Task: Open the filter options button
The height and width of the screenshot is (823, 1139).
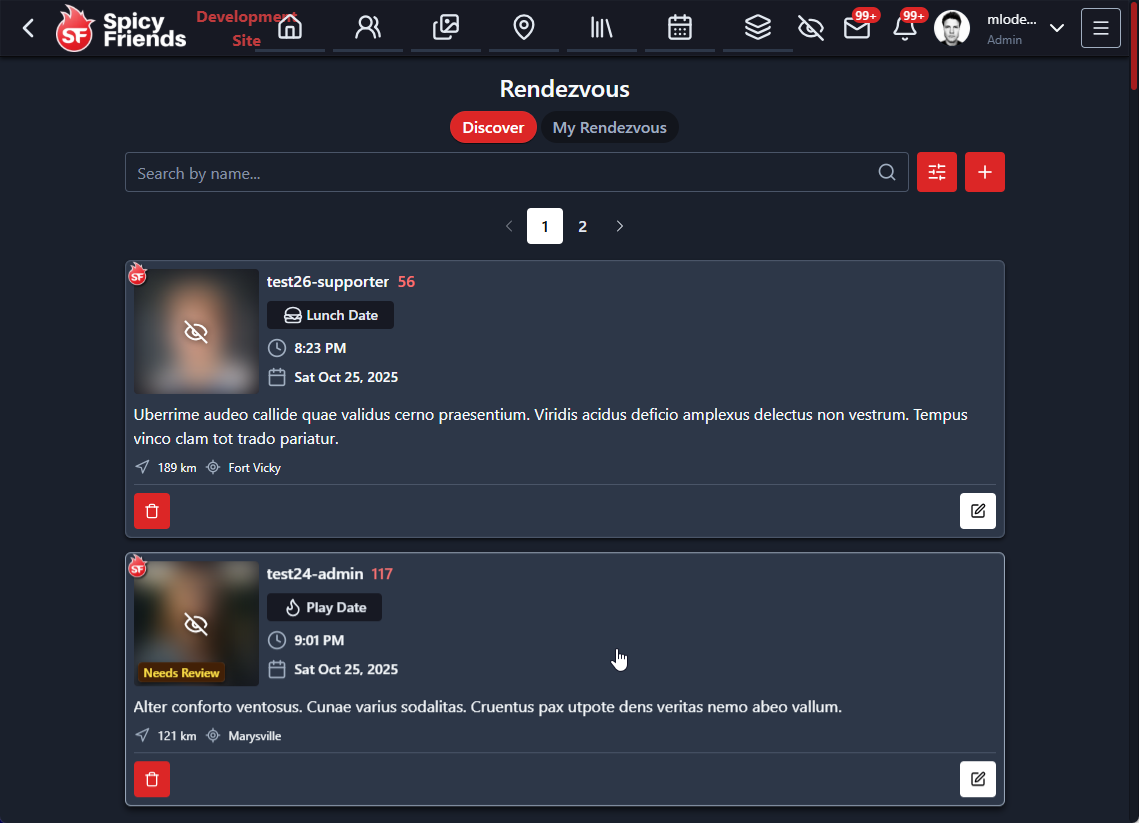Action: tap(937, 172)
